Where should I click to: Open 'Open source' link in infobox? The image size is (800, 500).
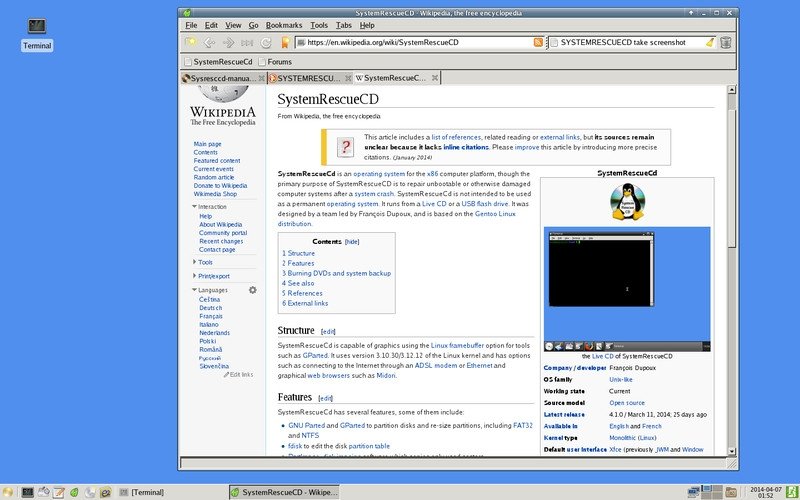click(627, 403)
